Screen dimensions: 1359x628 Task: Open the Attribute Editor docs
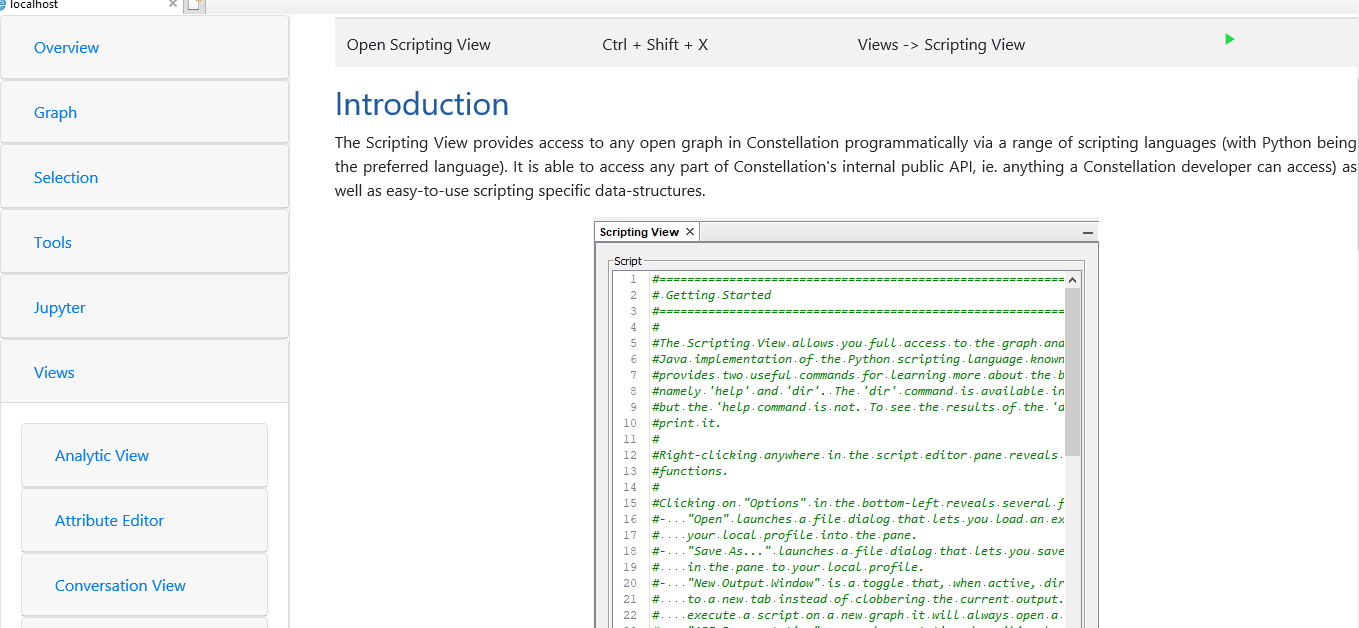coord(110,520)
